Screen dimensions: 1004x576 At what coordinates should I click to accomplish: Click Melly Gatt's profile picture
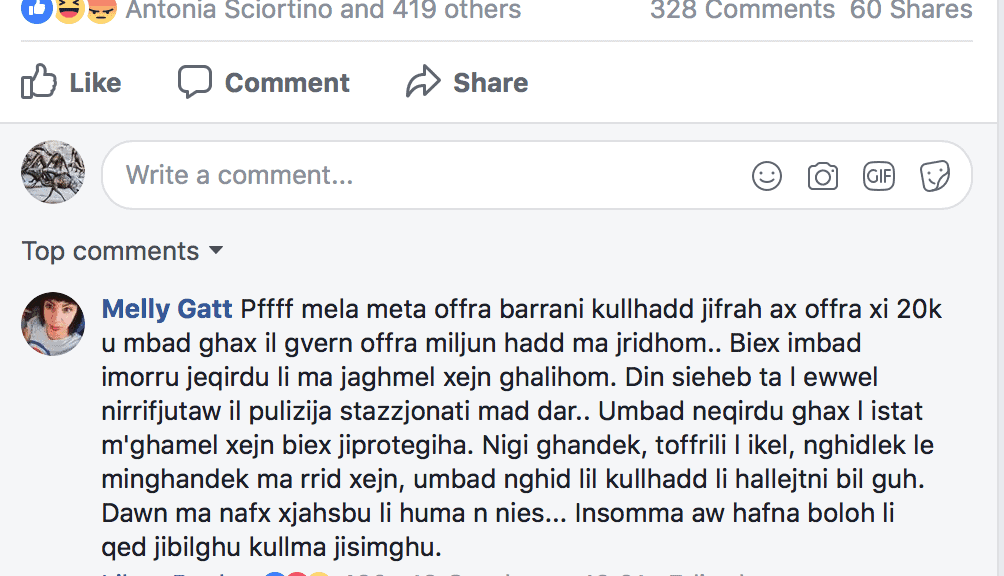click(x=53, y=324)
